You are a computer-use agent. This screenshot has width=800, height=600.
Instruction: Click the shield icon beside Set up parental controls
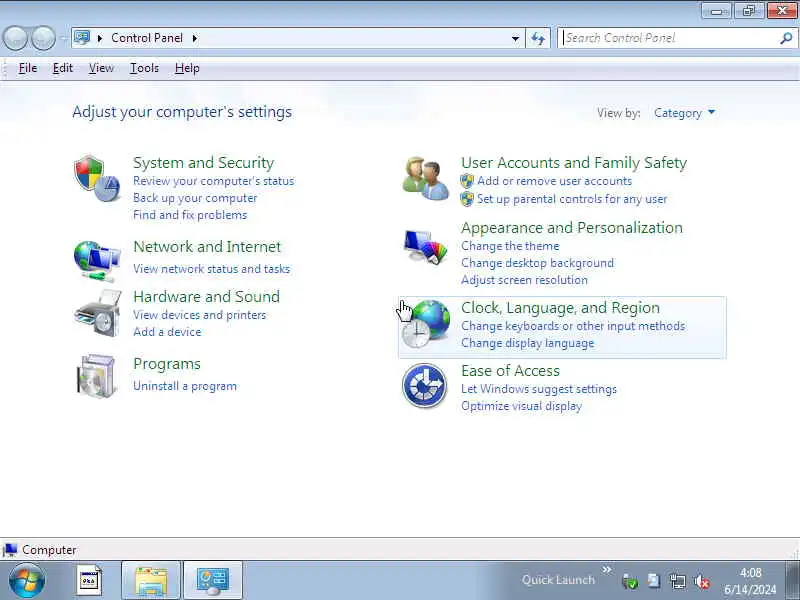(467, 199)
